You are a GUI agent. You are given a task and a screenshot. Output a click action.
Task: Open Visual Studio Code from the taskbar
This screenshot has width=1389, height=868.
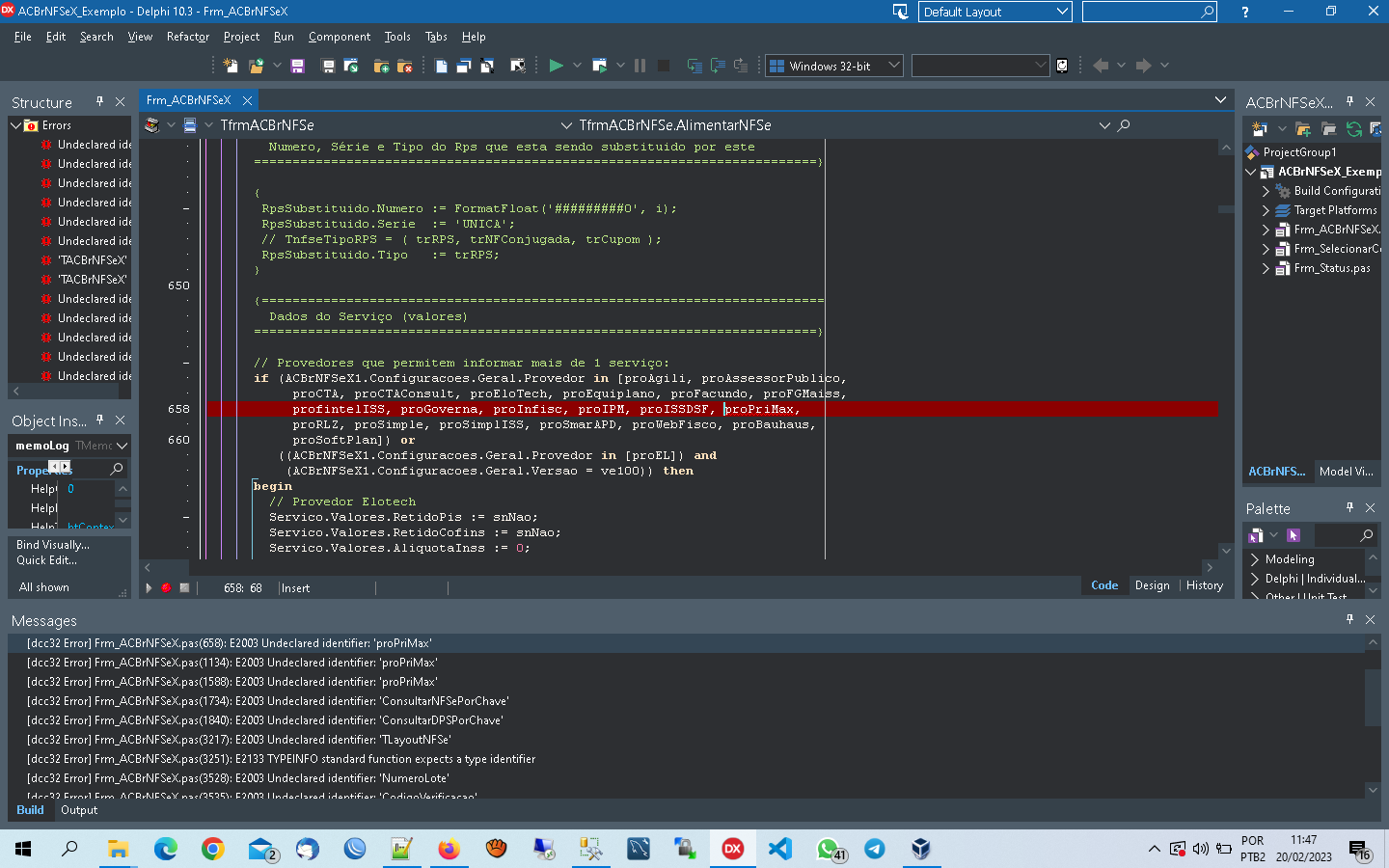[779, 849]
